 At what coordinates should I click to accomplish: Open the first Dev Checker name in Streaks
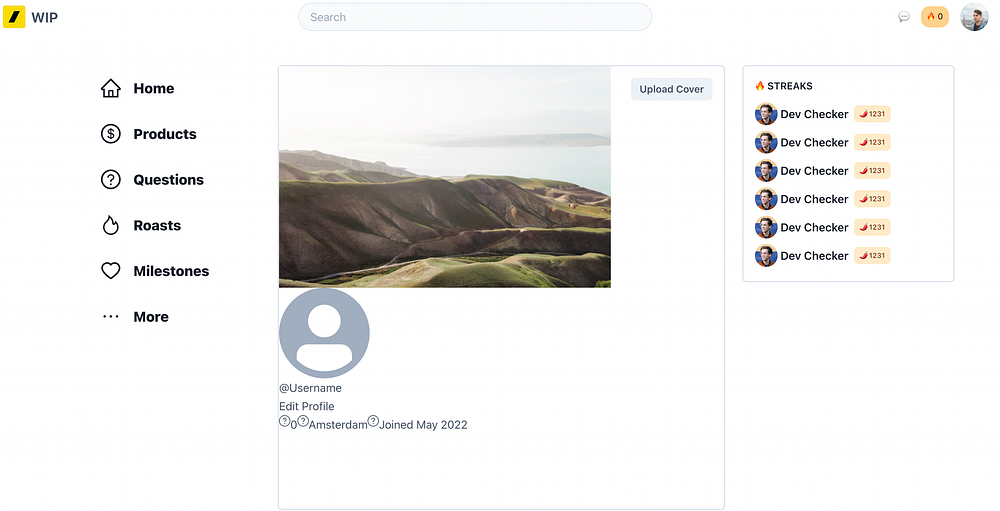[814, 114]
